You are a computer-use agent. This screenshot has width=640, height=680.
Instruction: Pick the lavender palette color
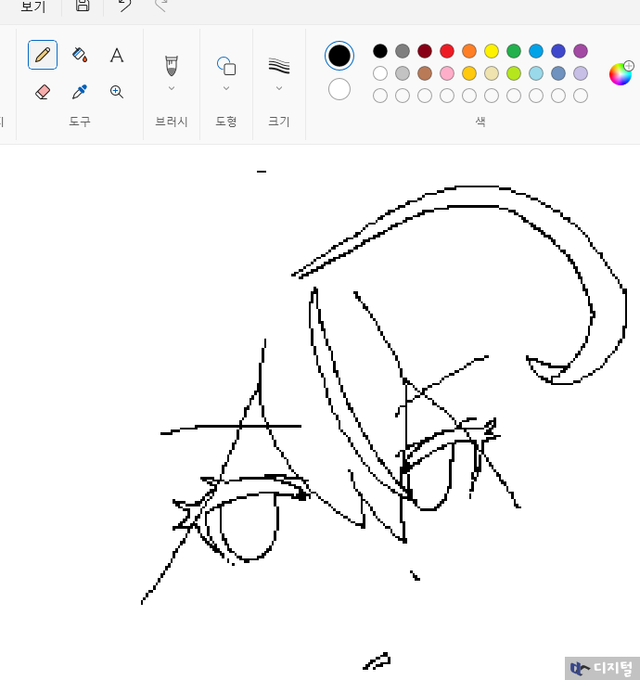click(x=581, y=73)
